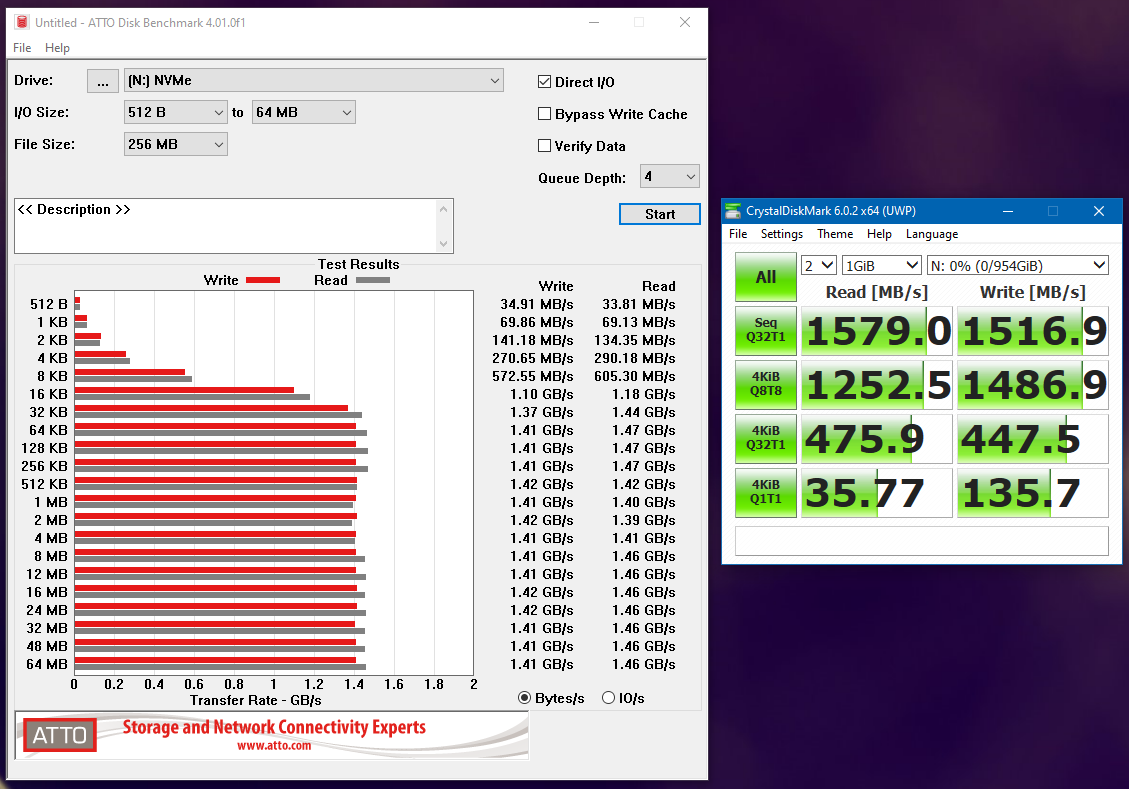Click inside the Description text box
Viewport: 1129px width, 789px height.
(230, 226)
